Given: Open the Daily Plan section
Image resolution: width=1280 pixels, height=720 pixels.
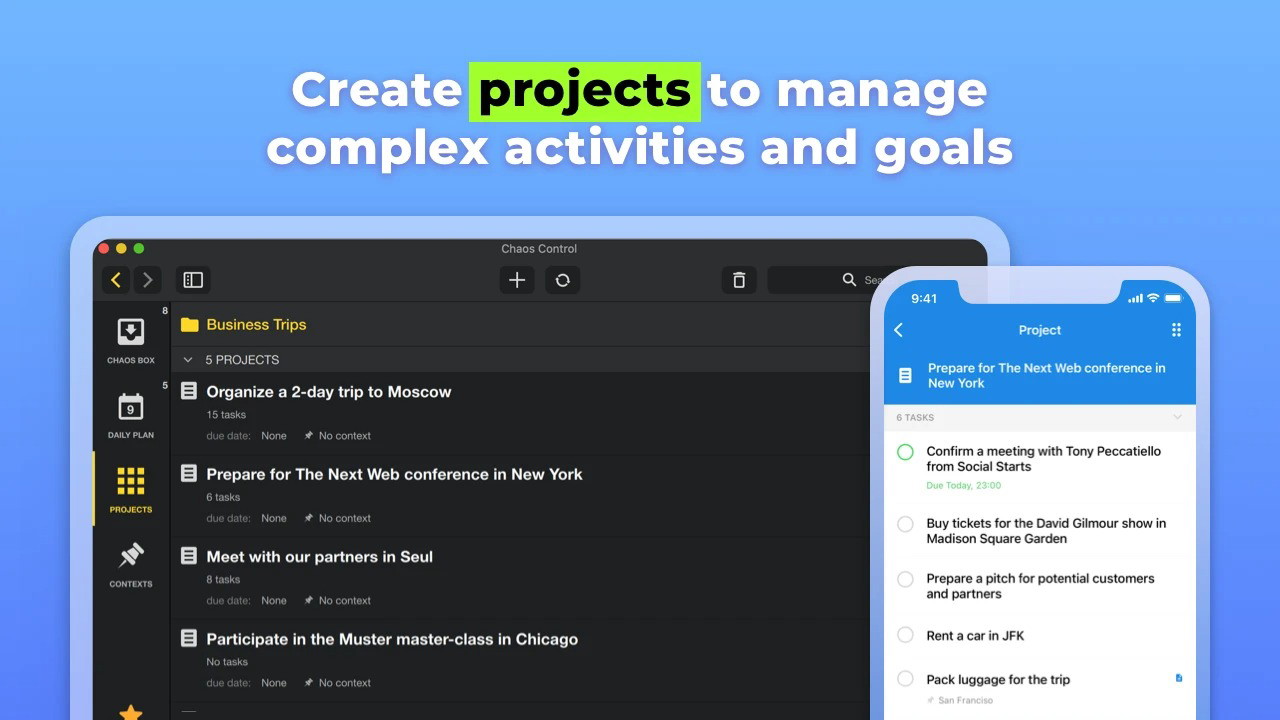Looking at the screenshot, I should (x=131, y=415).
